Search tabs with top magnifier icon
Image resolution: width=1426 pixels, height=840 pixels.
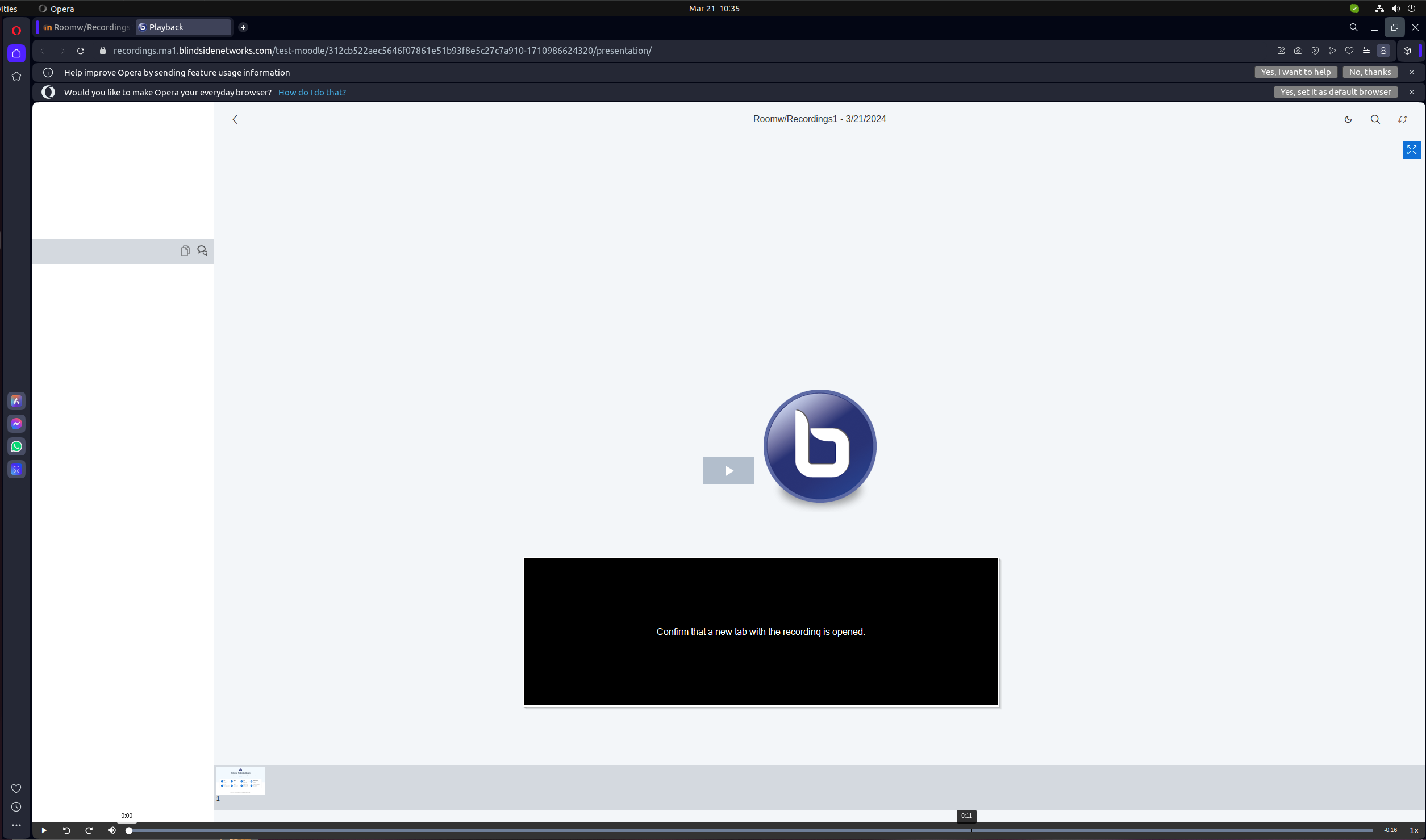1354,27
